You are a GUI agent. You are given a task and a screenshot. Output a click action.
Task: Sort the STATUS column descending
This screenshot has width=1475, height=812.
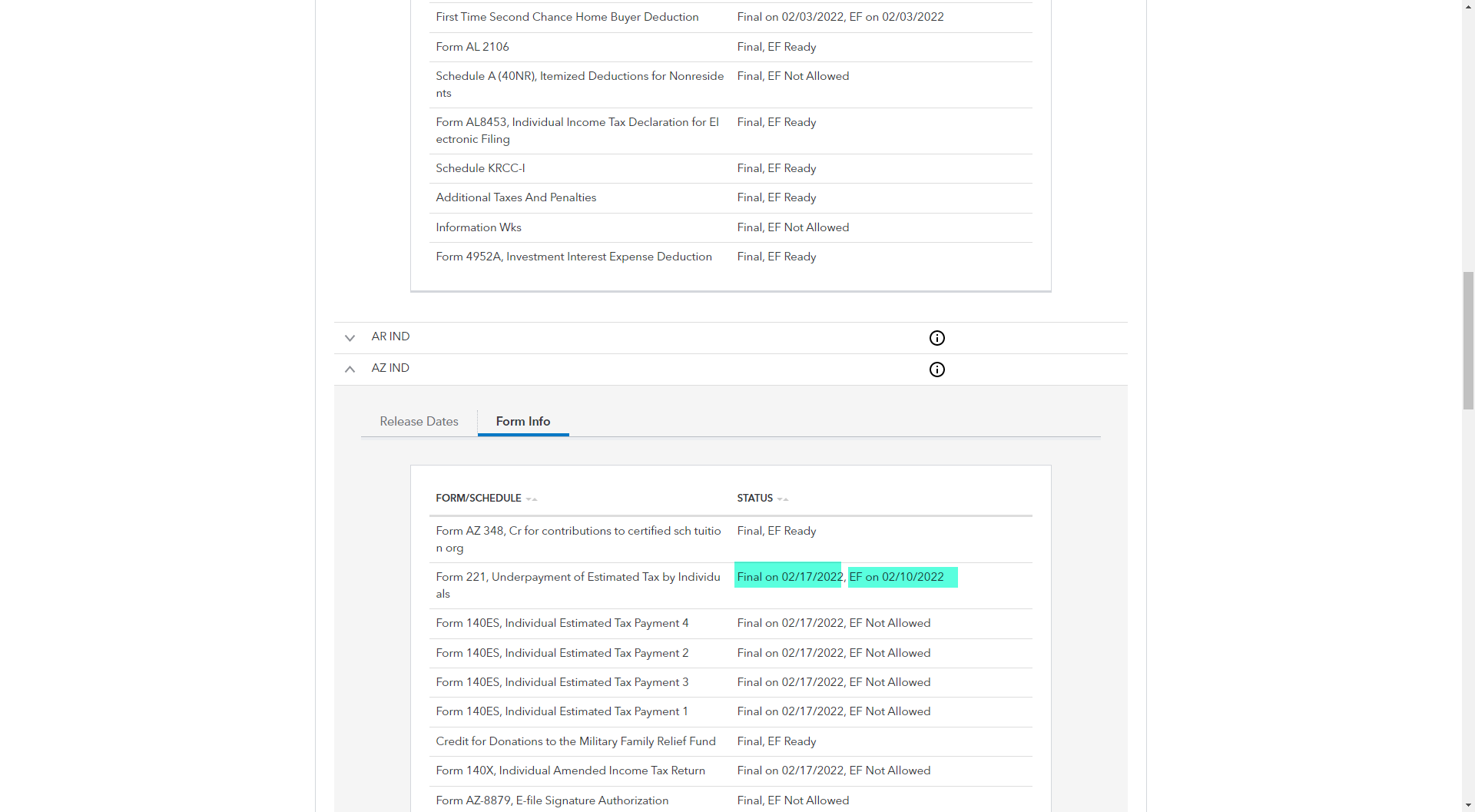pos(780,499)
